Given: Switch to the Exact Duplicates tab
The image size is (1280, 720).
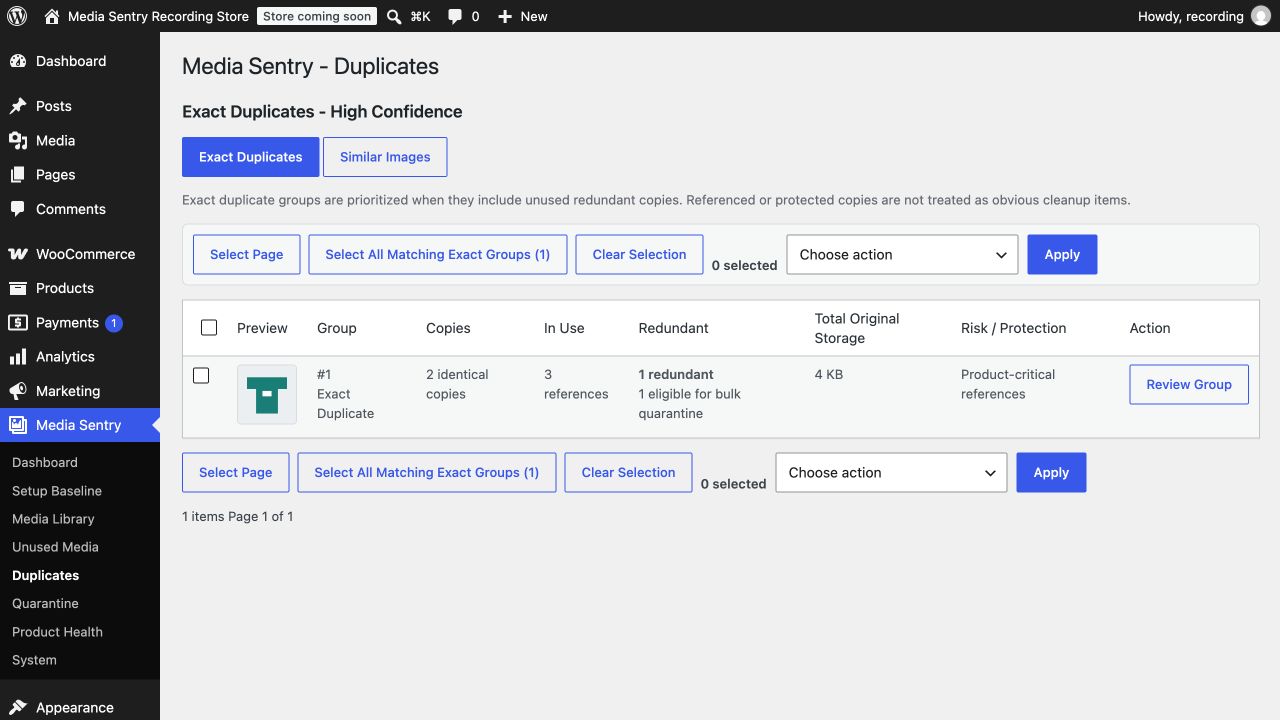Looking at the screenshot, I should (251, 157).
